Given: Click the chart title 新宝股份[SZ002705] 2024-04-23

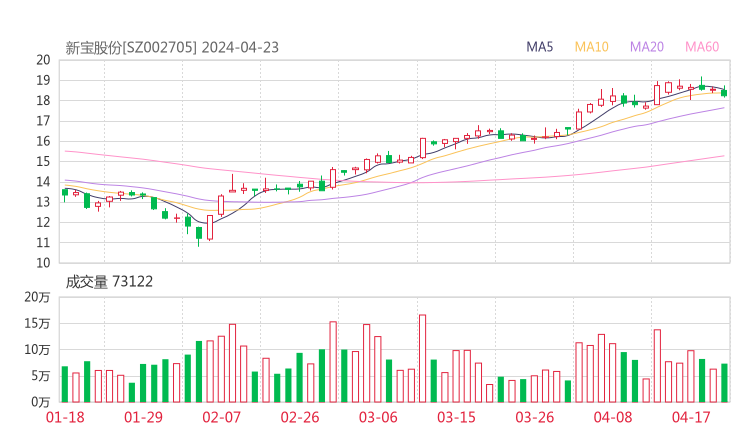Looking at the screenshot, I should tap(172, 48).
